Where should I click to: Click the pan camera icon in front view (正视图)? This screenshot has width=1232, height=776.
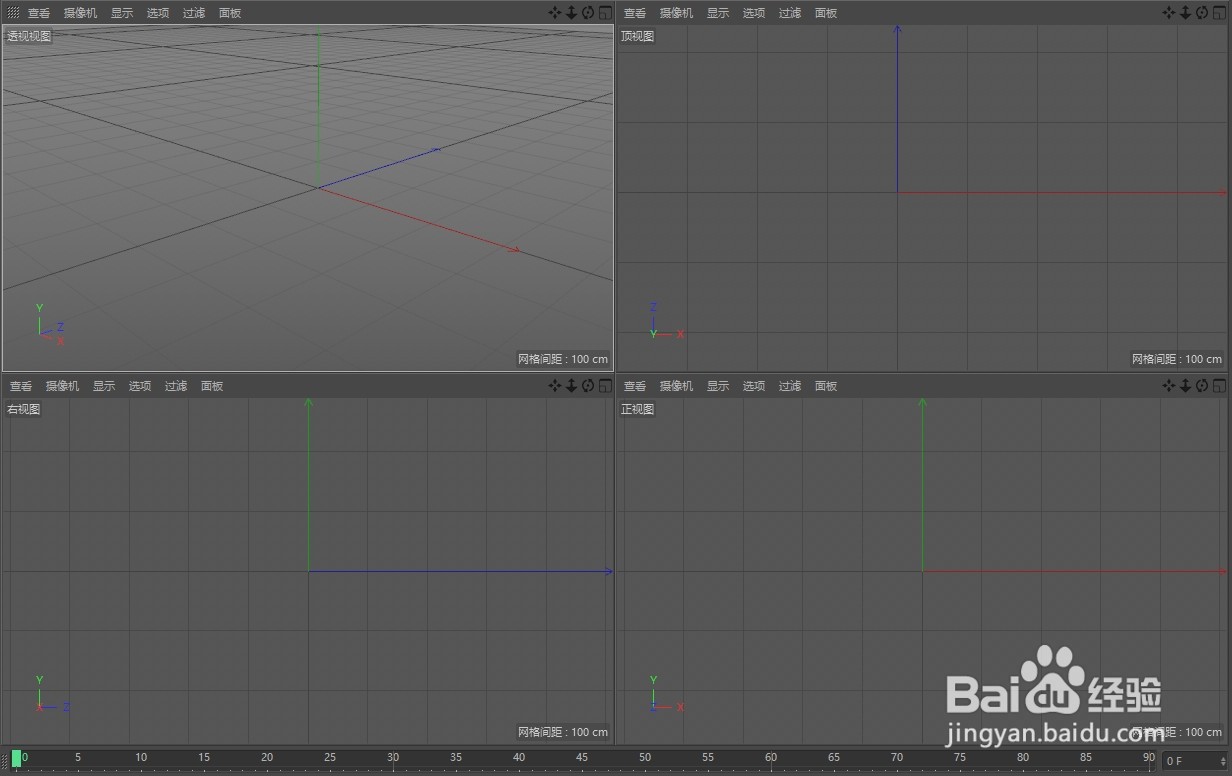(x=1169, y=386)
